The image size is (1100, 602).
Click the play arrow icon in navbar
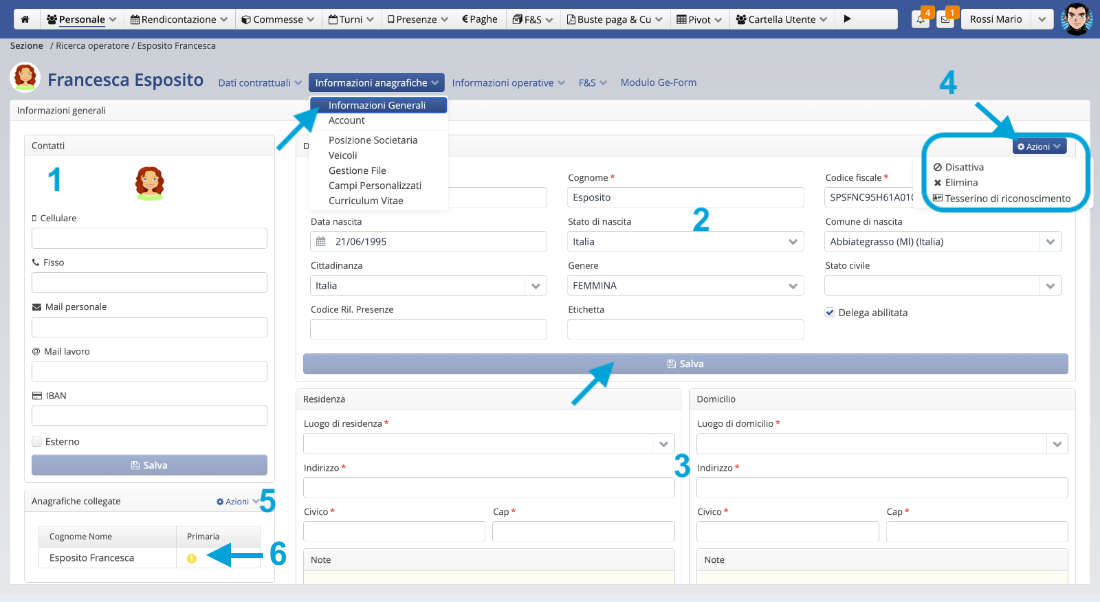point(848,19)
